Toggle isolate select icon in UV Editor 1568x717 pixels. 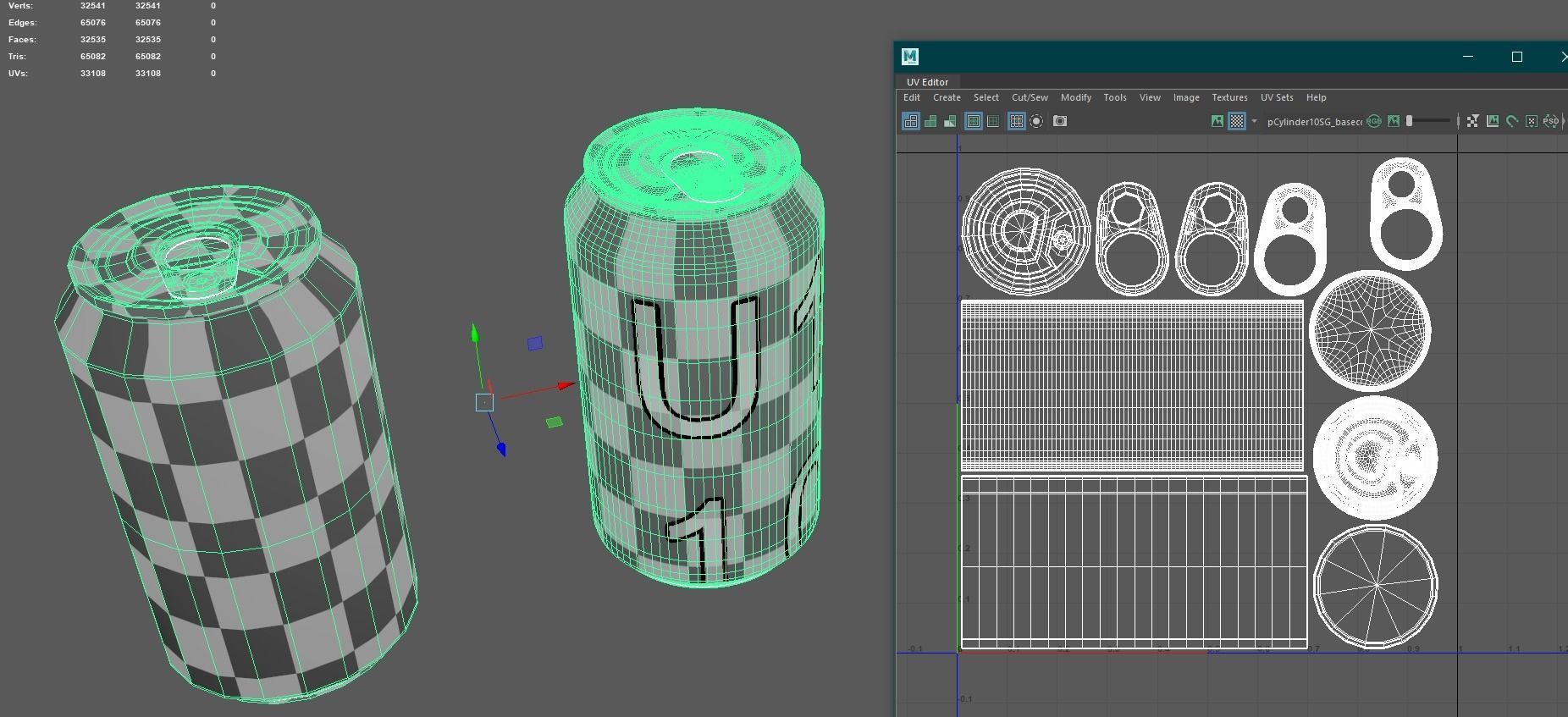coord(1036,121)
